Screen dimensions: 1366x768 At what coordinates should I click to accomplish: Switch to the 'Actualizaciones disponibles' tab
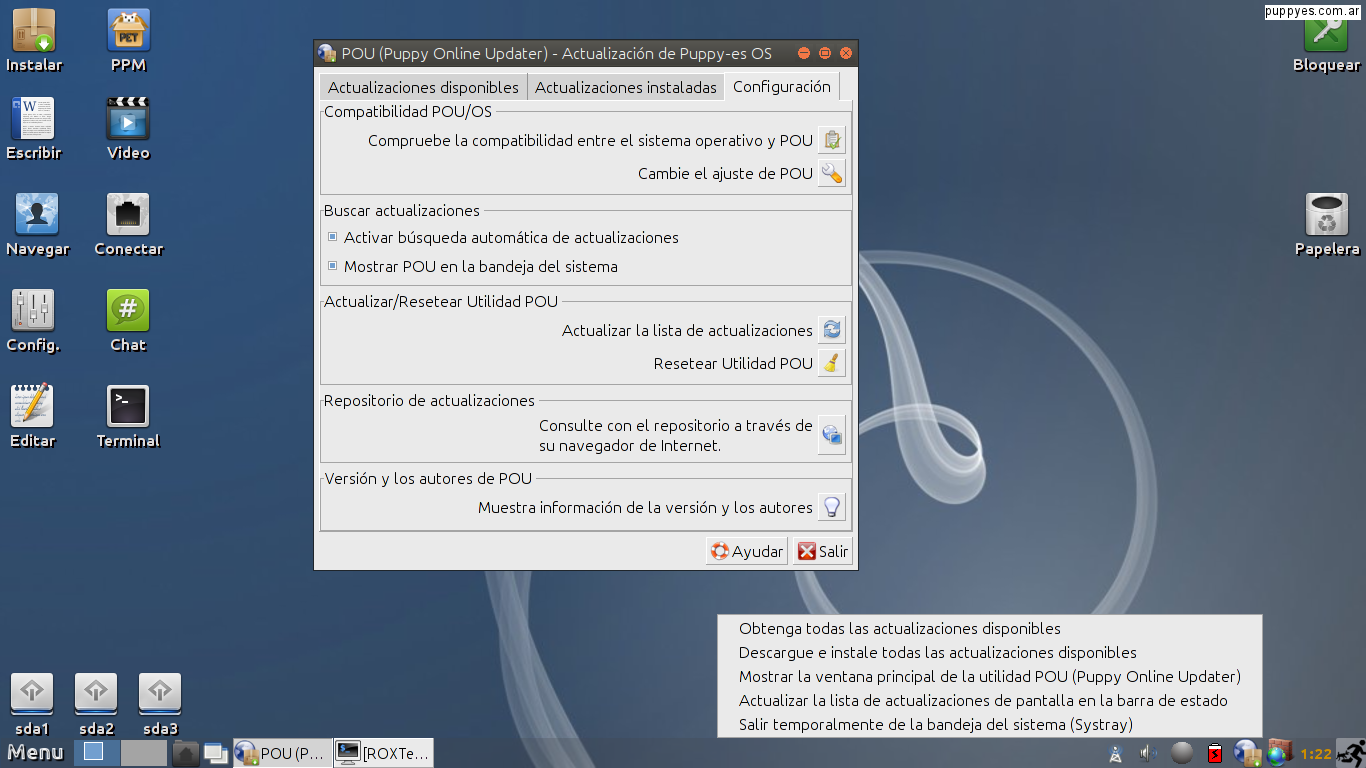(x=423, y=87)
